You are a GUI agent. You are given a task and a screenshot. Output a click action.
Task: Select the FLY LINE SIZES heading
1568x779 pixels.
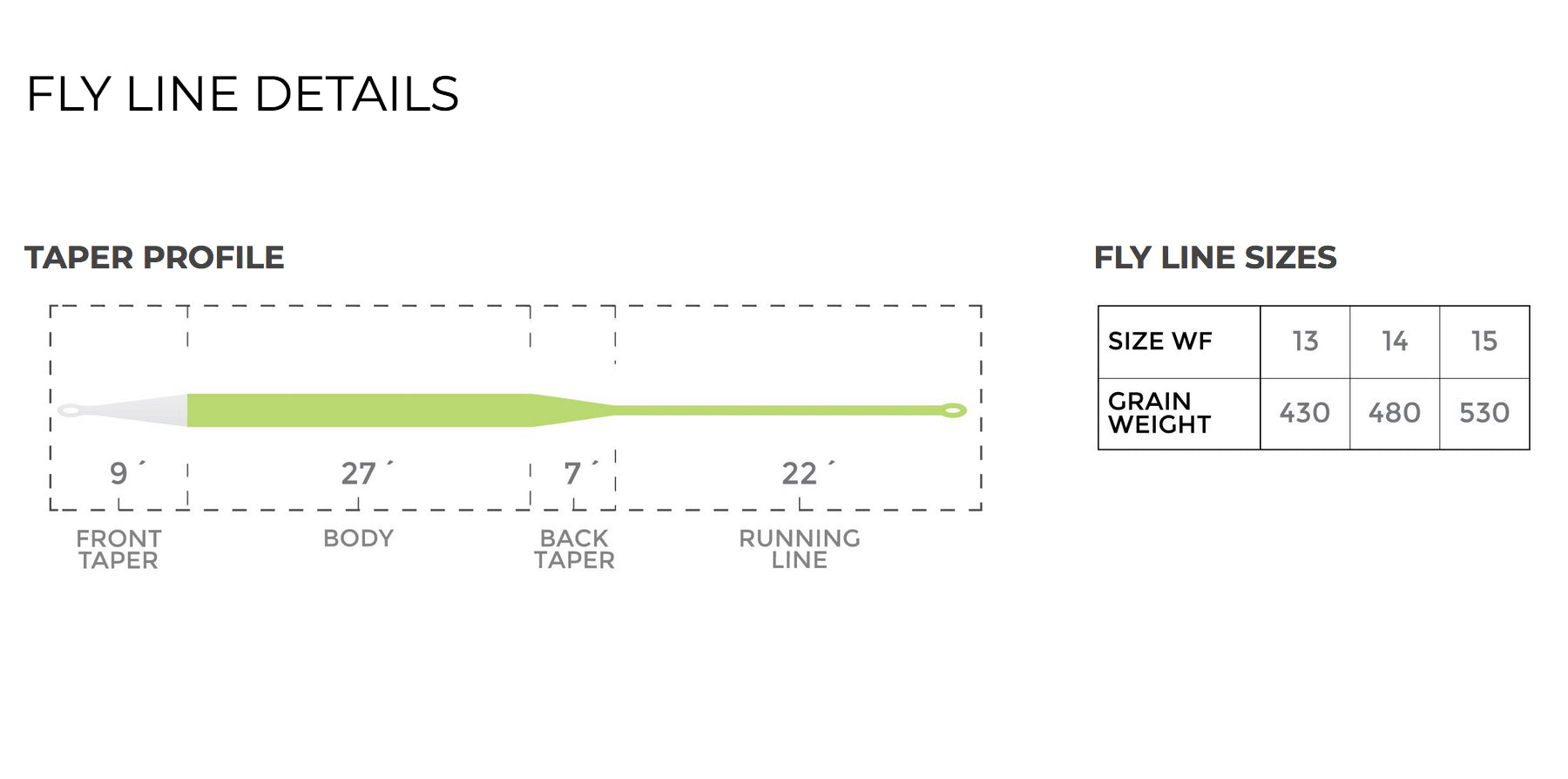tap(1214, 258)
